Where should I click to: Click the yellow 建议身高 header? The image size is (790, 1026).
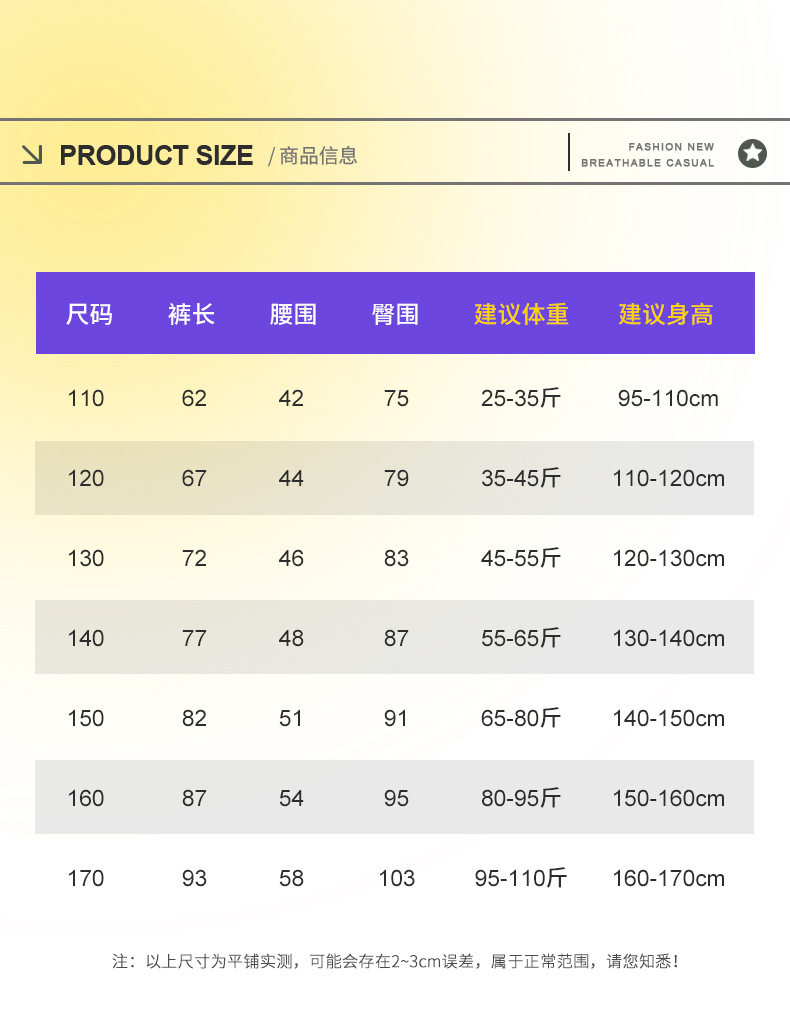(666, 314)
